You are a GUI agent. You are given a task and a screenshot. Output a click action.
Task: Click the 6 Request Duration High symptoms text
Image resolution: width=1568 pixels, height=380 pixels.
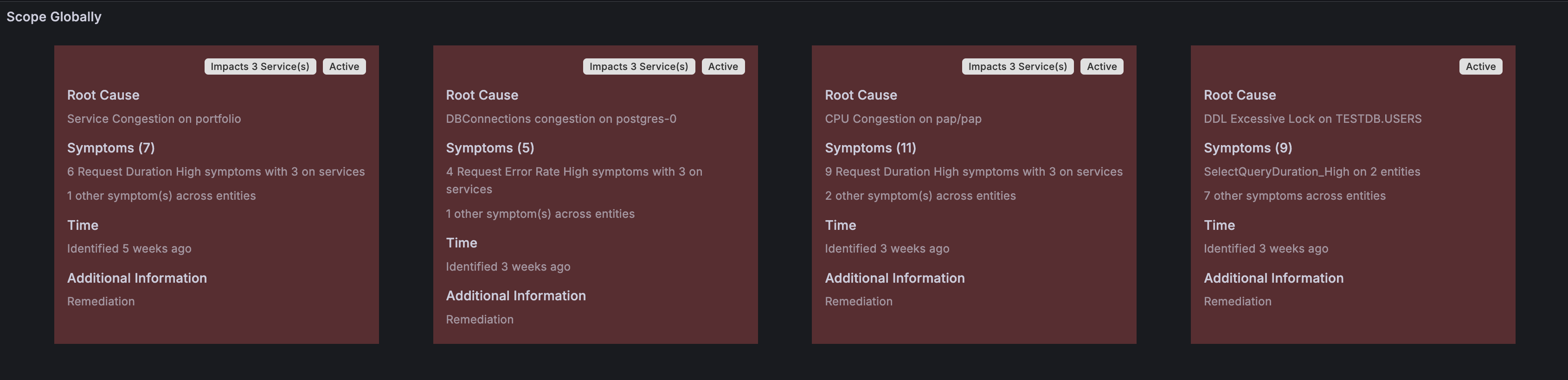click(216, 171)
